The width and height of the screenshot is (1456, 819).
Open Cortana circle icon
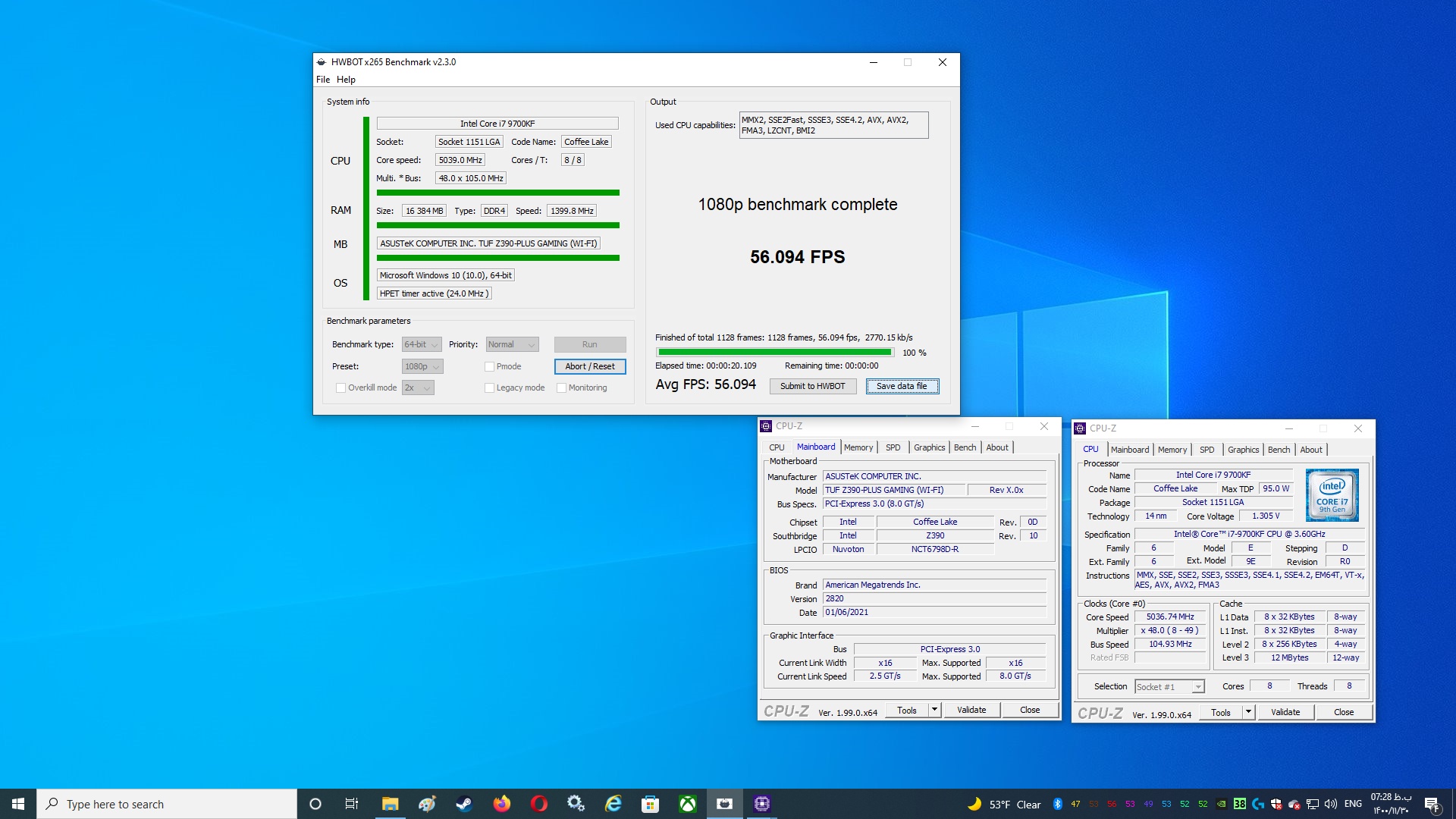tap(315, 804)
